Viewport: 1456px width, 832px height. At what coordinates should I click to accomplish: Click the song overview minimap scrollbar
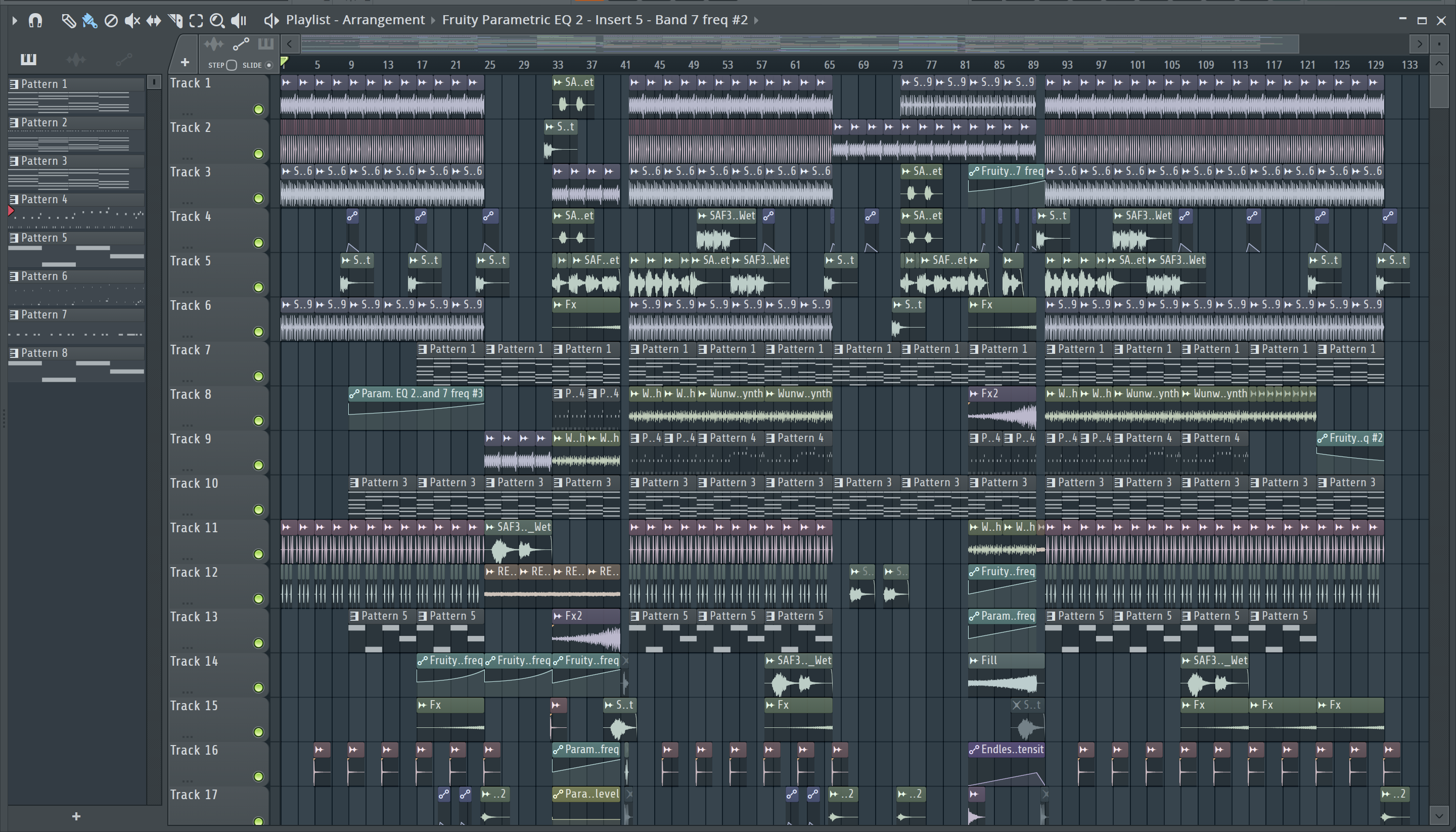[799, 44]
